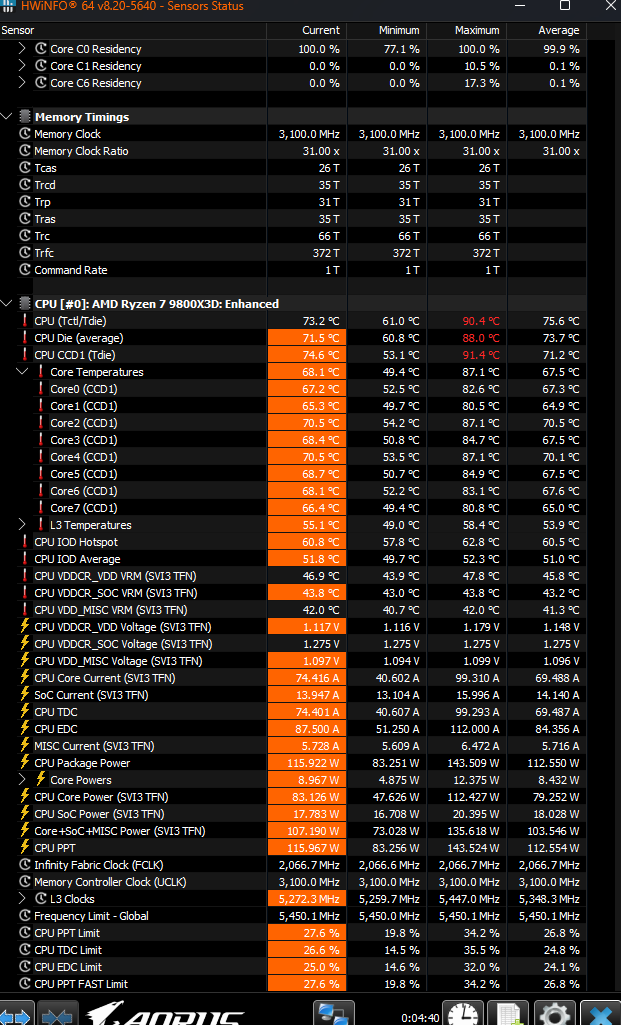This screenshot has width=621, height=1025.
Task: Expand the Core C0 Residency row
Action: point(23,49)
